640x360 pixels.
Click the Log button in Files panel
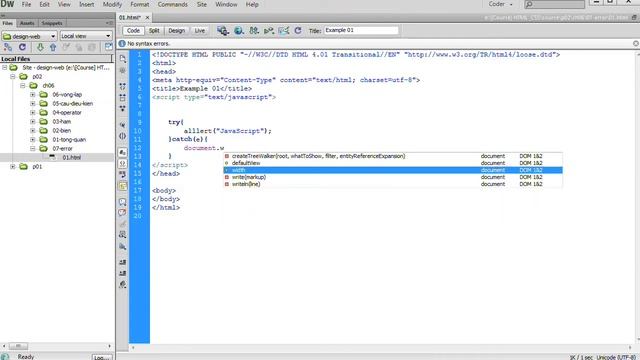click(x=102, y=357)
